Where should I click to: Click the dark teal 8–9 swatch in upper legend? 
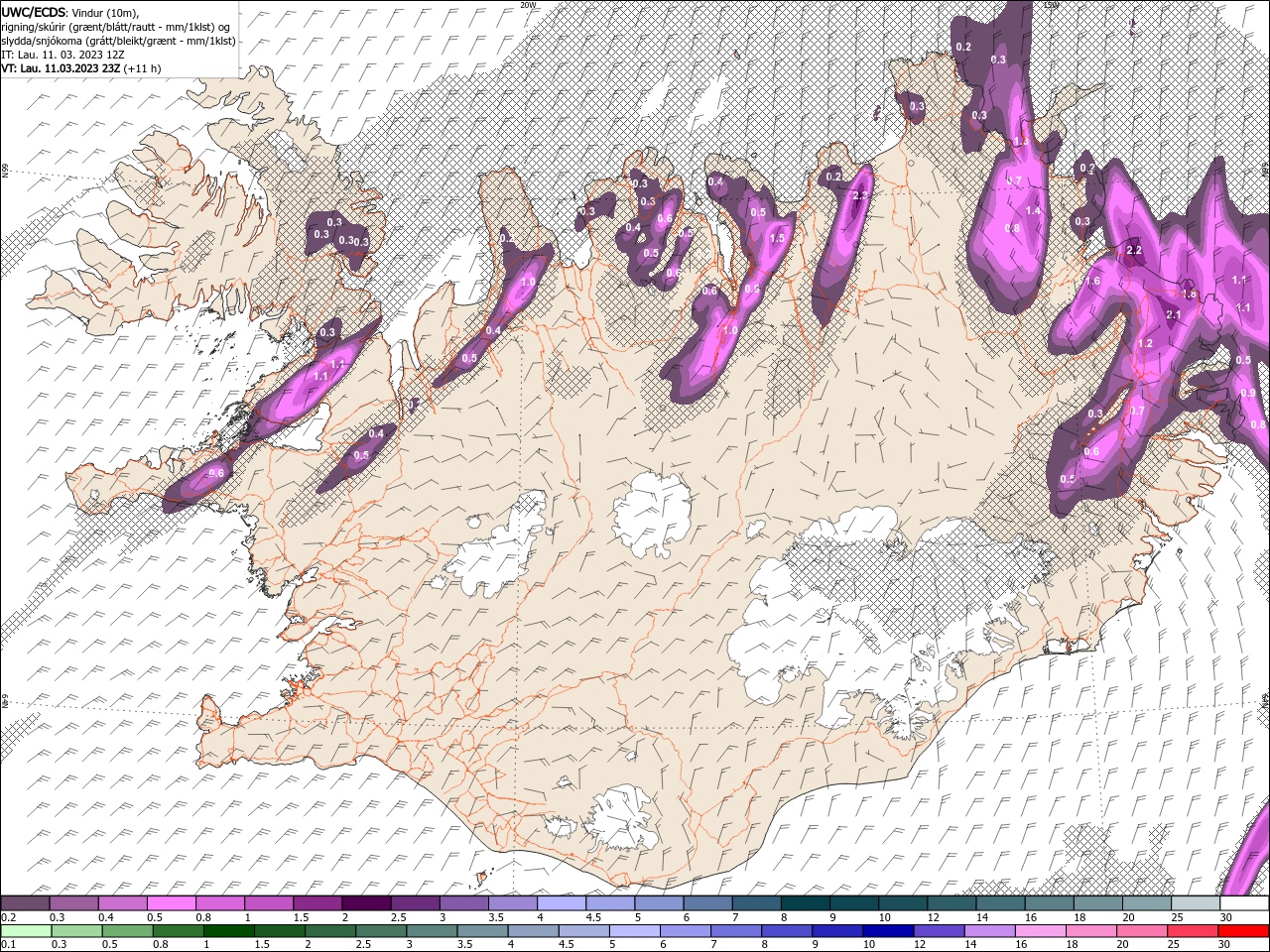click(x=804, y=903)
